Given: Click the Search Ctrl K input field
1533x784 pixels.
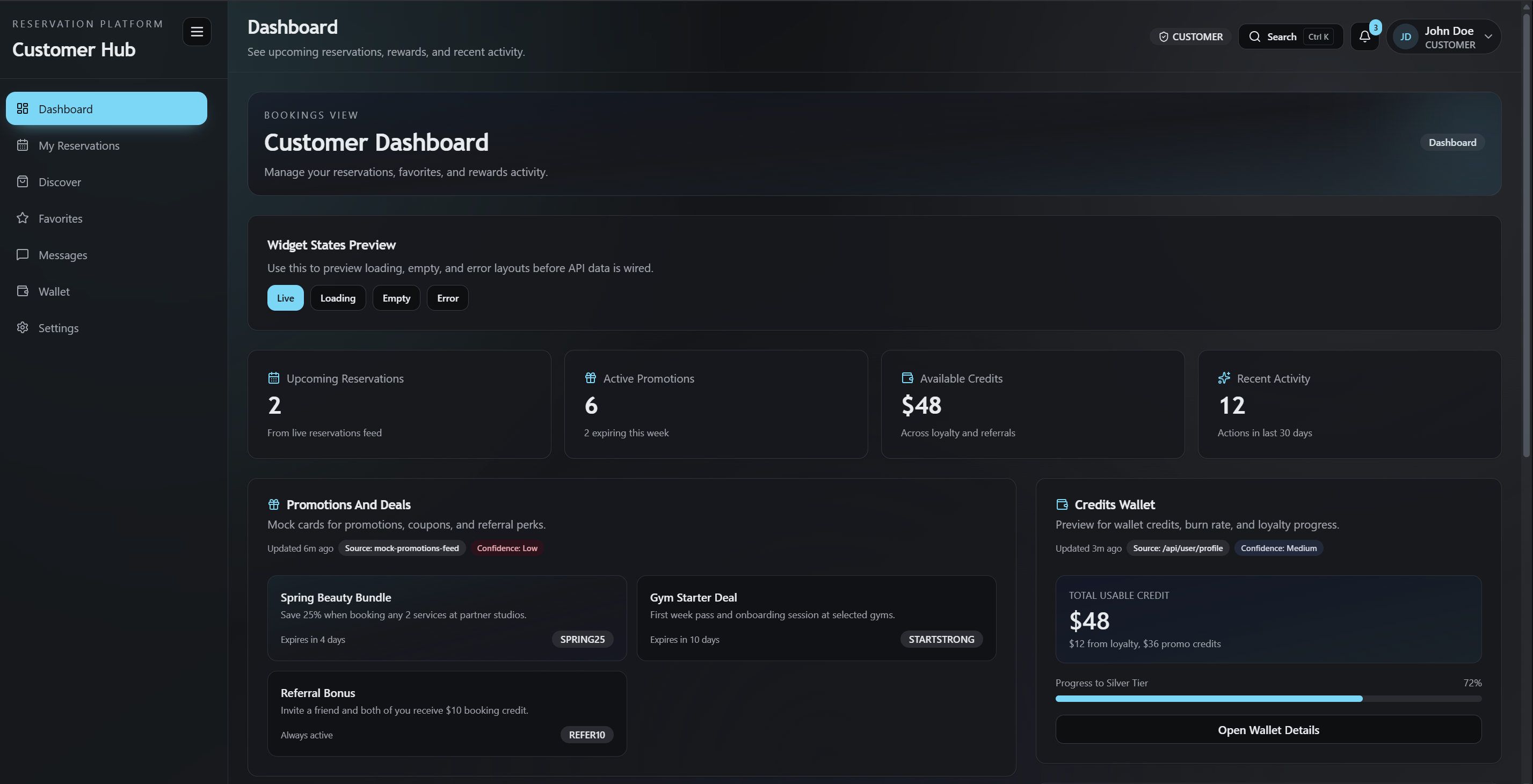Looking at the screenshot, I should click(x=1290, y=36).
